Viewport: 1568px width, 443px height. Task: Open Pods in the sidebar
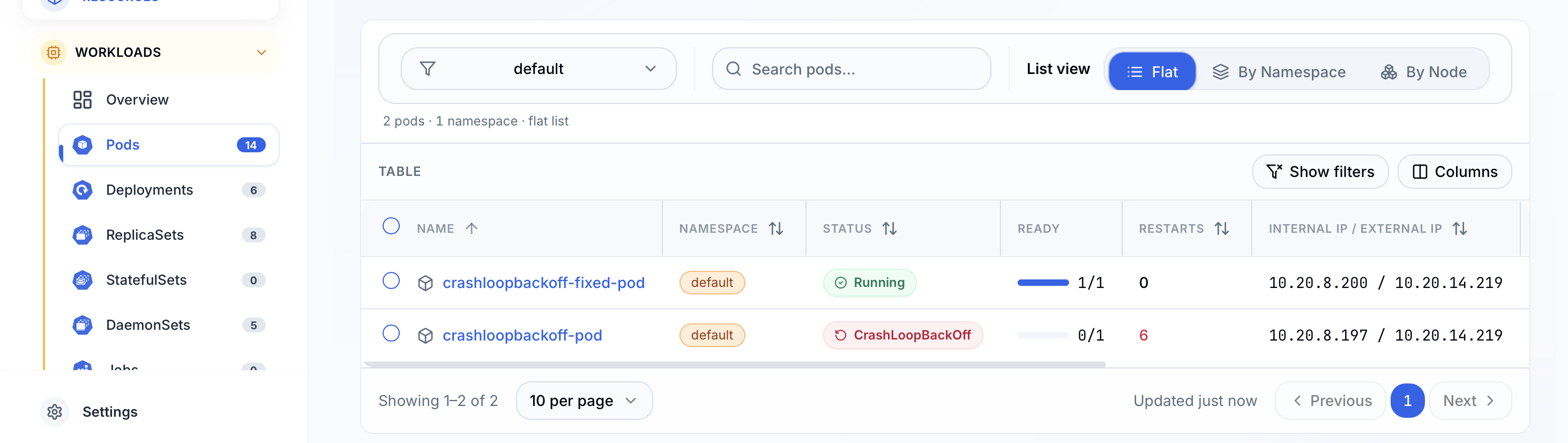(168, 145)
